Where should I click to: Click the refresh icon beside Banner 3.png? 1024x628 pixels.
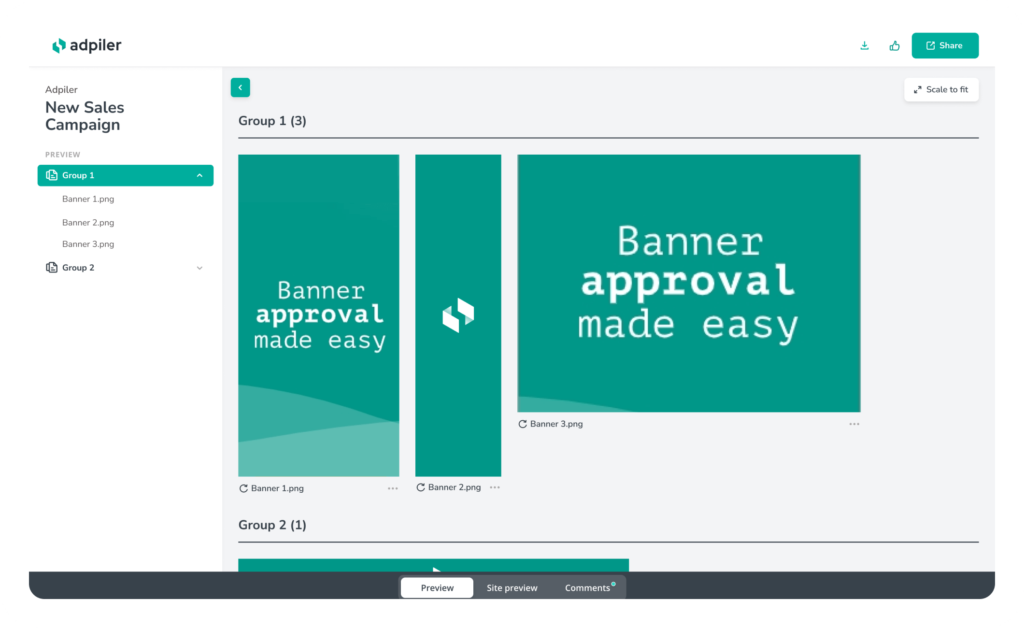pyautogui.click(x=522, y=424)
